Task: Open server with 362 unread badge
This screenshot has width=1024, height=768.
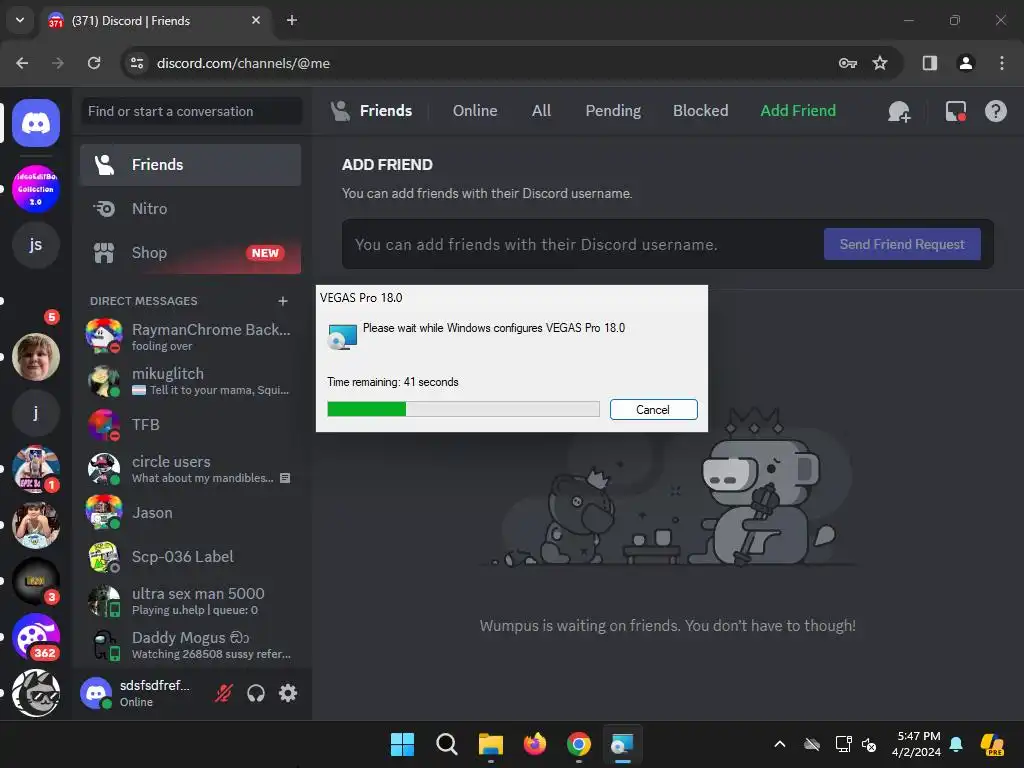Action: click(x=36, y=637)
